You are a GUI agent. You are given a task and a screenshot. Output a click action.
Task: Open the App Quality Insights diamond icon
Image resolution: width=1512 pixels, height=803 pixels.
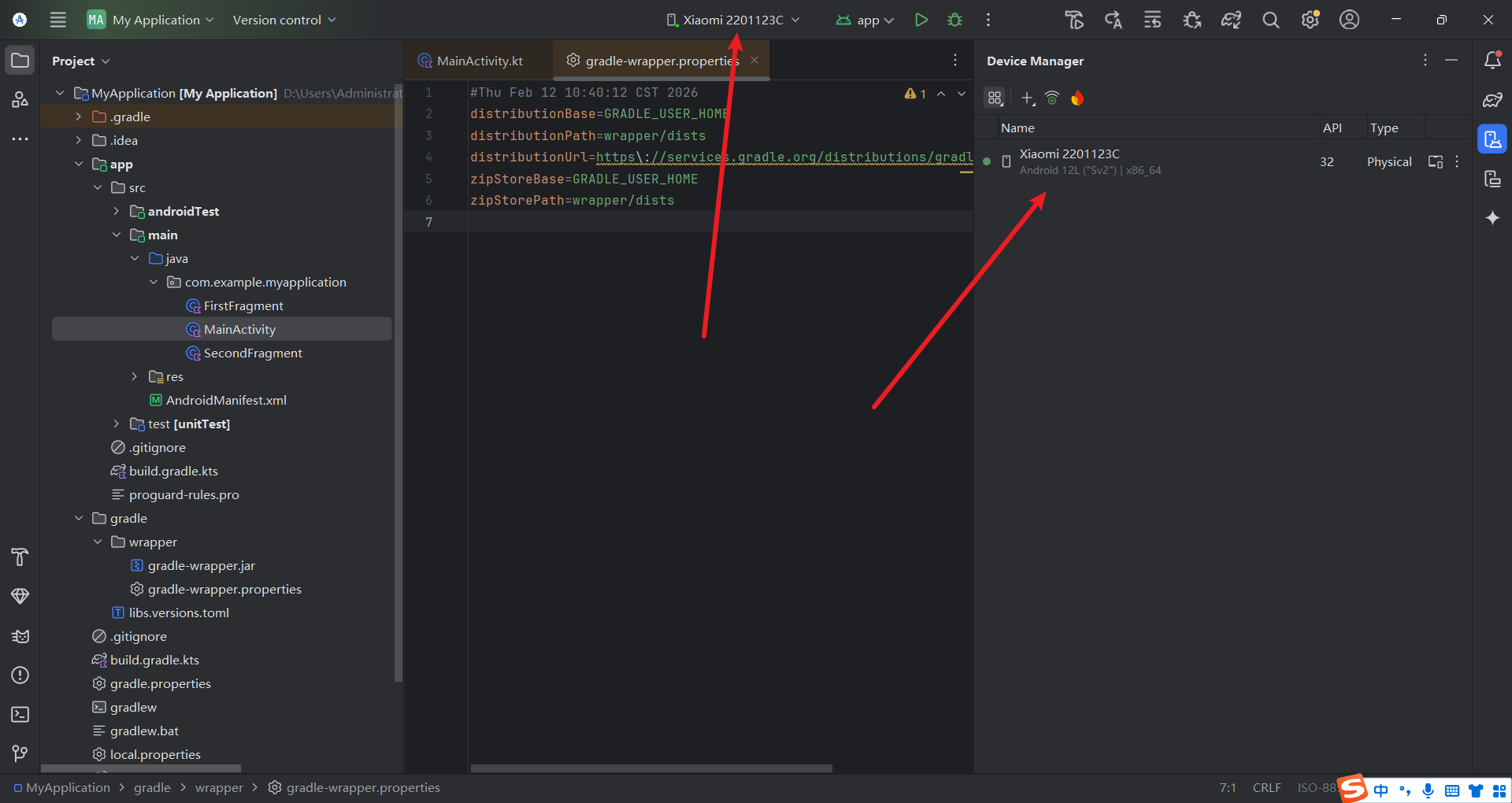(20, 596)
